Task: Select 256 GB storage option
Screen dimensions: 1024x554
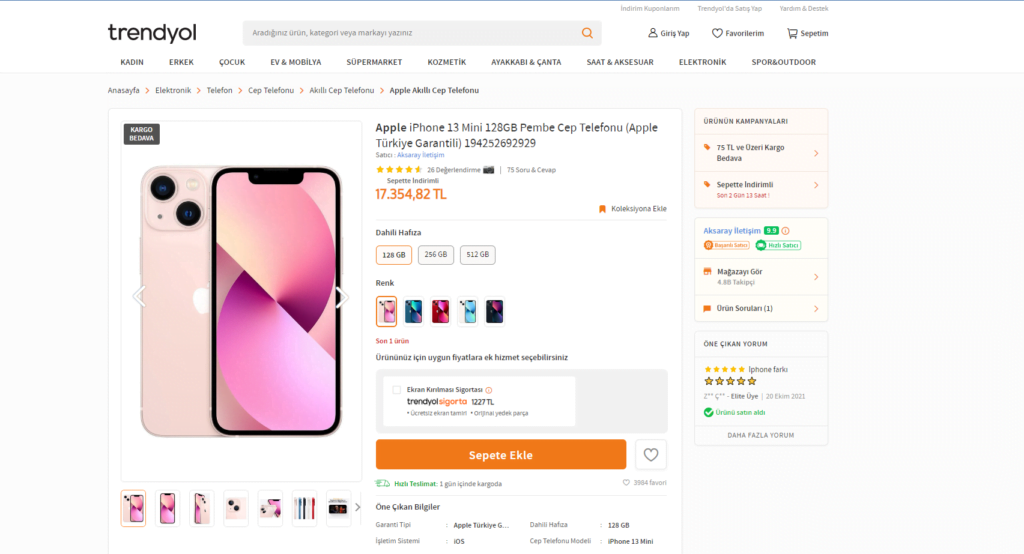Action: (x=436, y=255)
